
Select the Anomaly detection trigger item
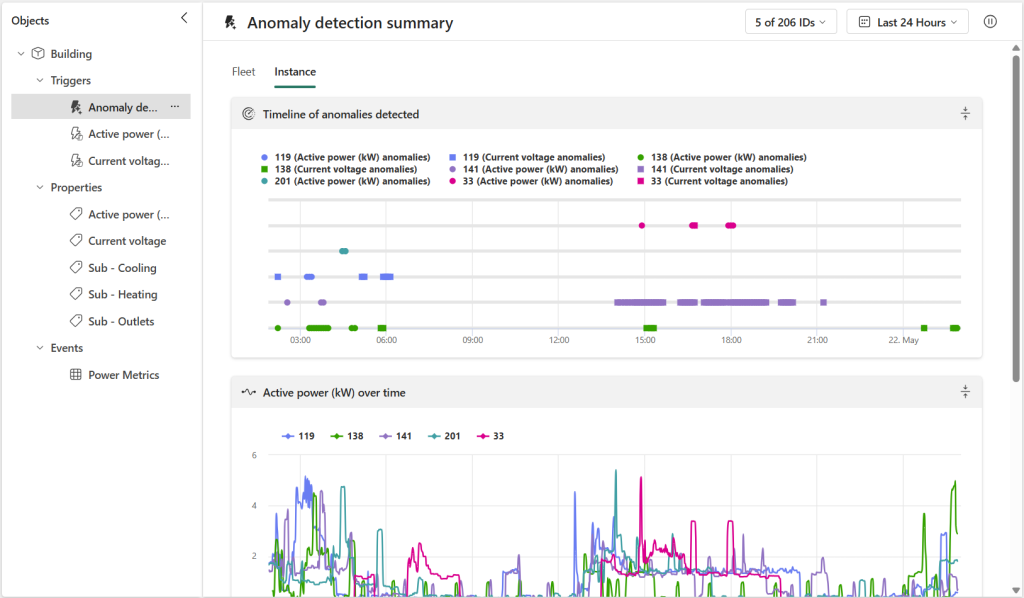[x=101, y=106]
